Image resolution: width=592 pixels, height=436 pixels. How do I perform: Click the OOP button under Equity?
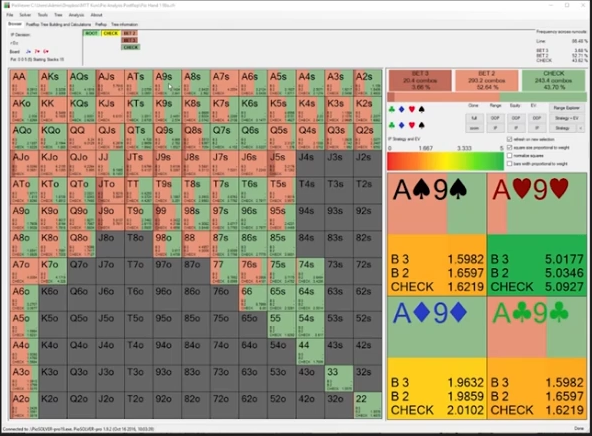(x=516, y=118)
